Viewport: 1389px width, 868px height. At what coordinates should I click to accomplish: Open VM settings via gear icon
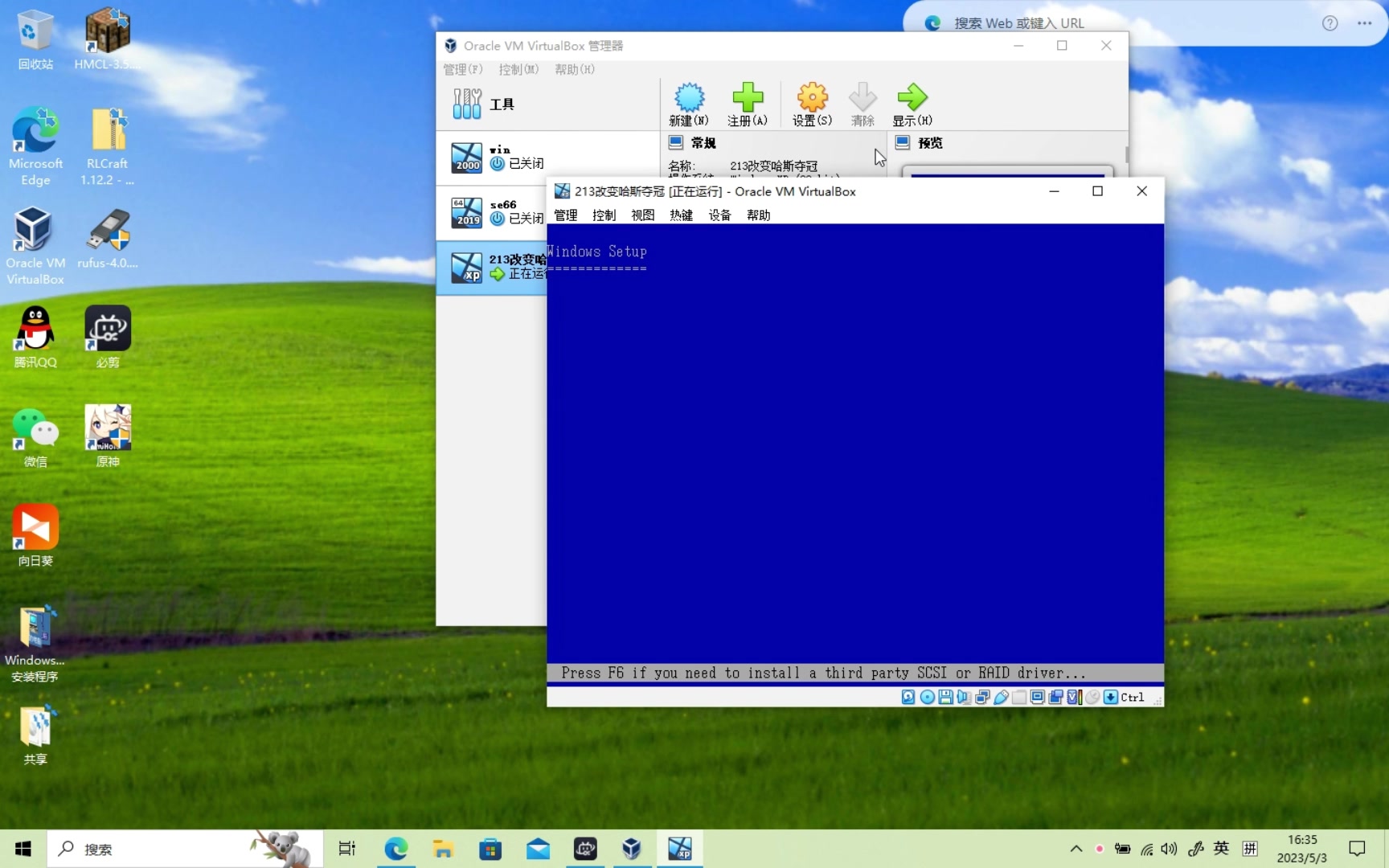[812, 104]
